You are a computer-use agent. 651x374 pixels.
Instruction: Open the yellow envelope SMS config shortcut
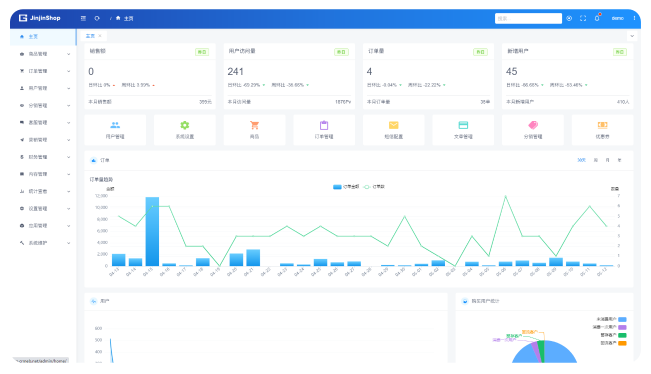(x=394, y=130)
